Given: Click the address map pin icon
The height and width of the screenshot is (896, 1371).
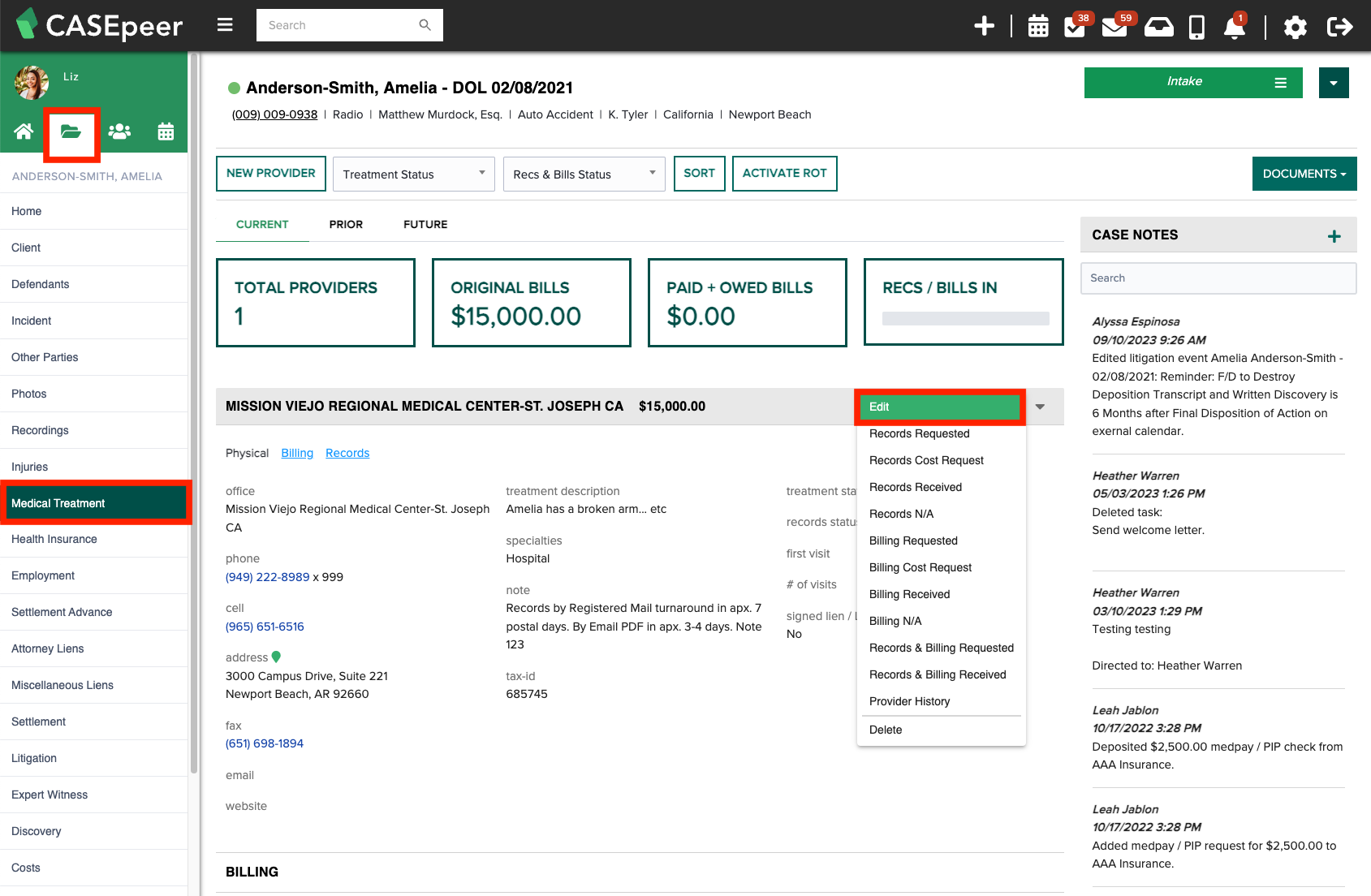Looking at the screenshot, I should pyautogui.click(x=276, y=657).
